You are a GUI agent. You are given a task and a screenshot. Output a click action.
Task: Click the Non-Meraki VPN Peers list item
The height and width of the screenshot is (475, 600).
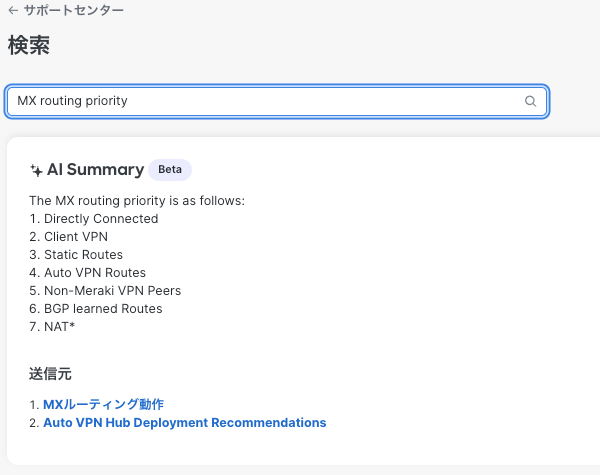pyautogui.click(x=112, y=291)
